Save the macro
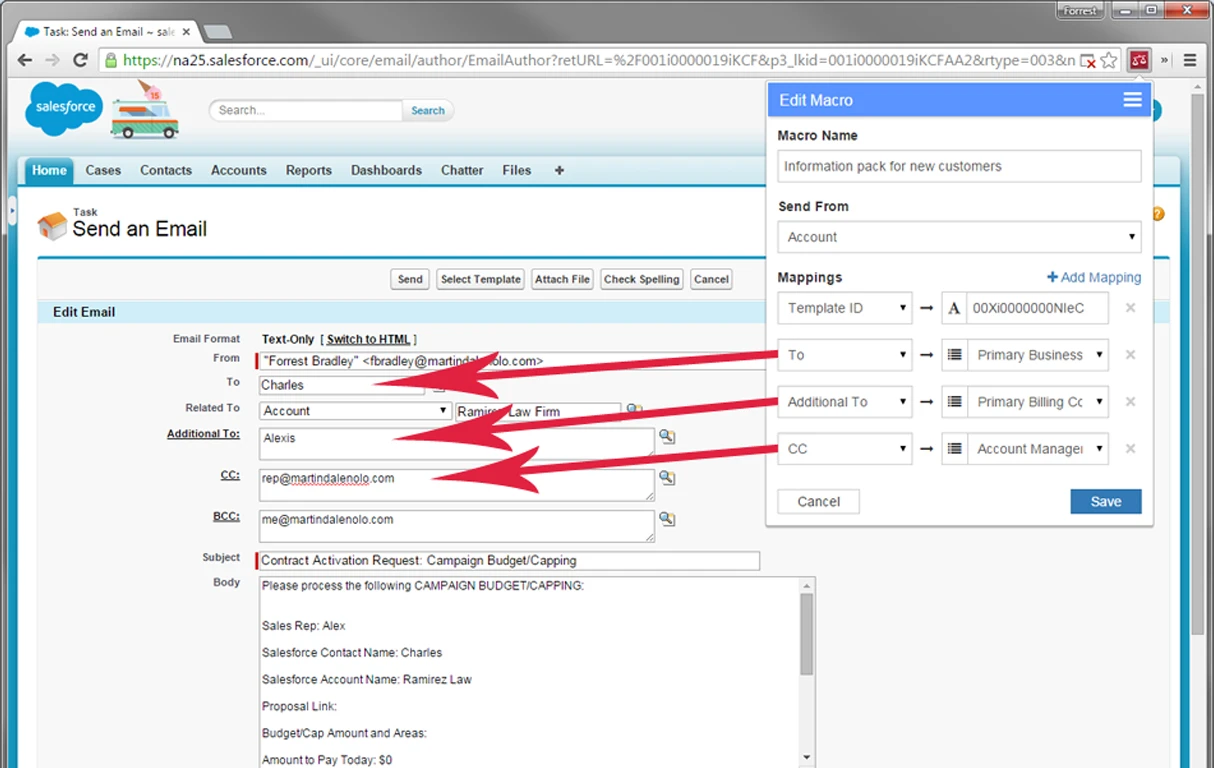This screenshot has height=768, width=1214. pos(1105,502)
